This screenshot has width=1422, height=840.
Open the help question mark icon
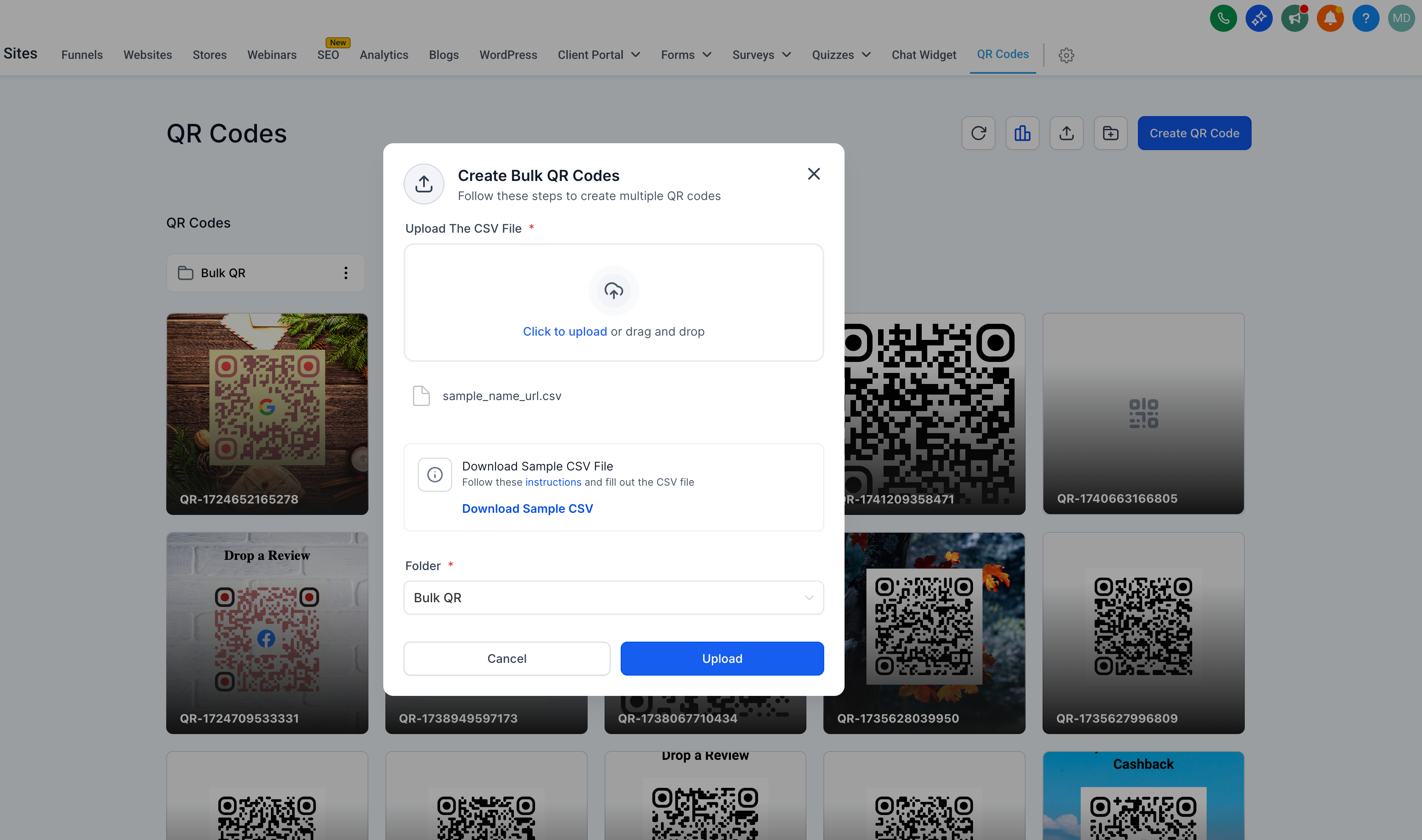point(1365,19)
